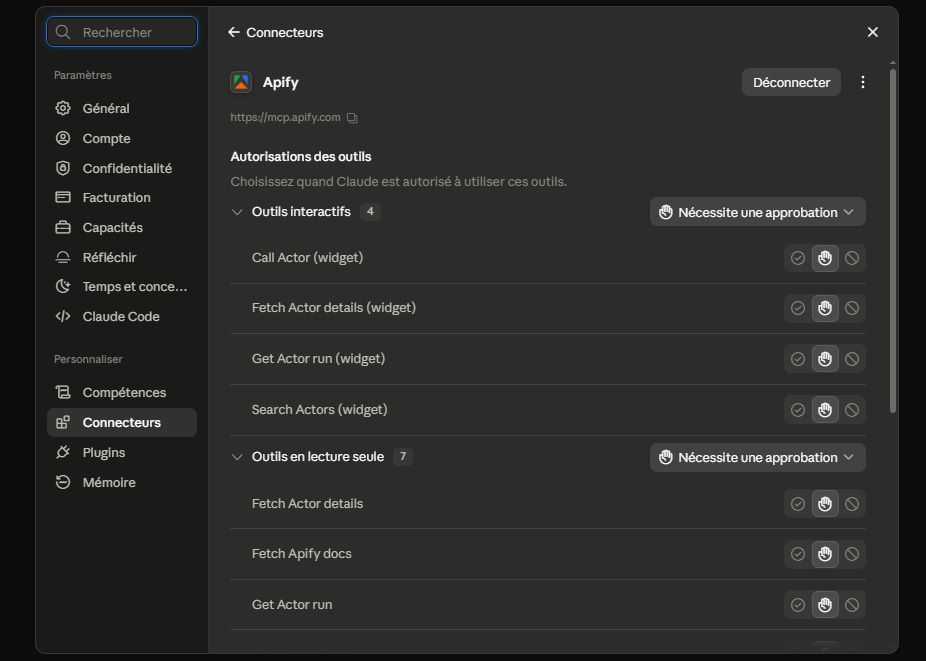This screenshot has height=661, width=926.
Task: Click the 7 count badge beside Outils en lecture seule
Action: (403, 457)
